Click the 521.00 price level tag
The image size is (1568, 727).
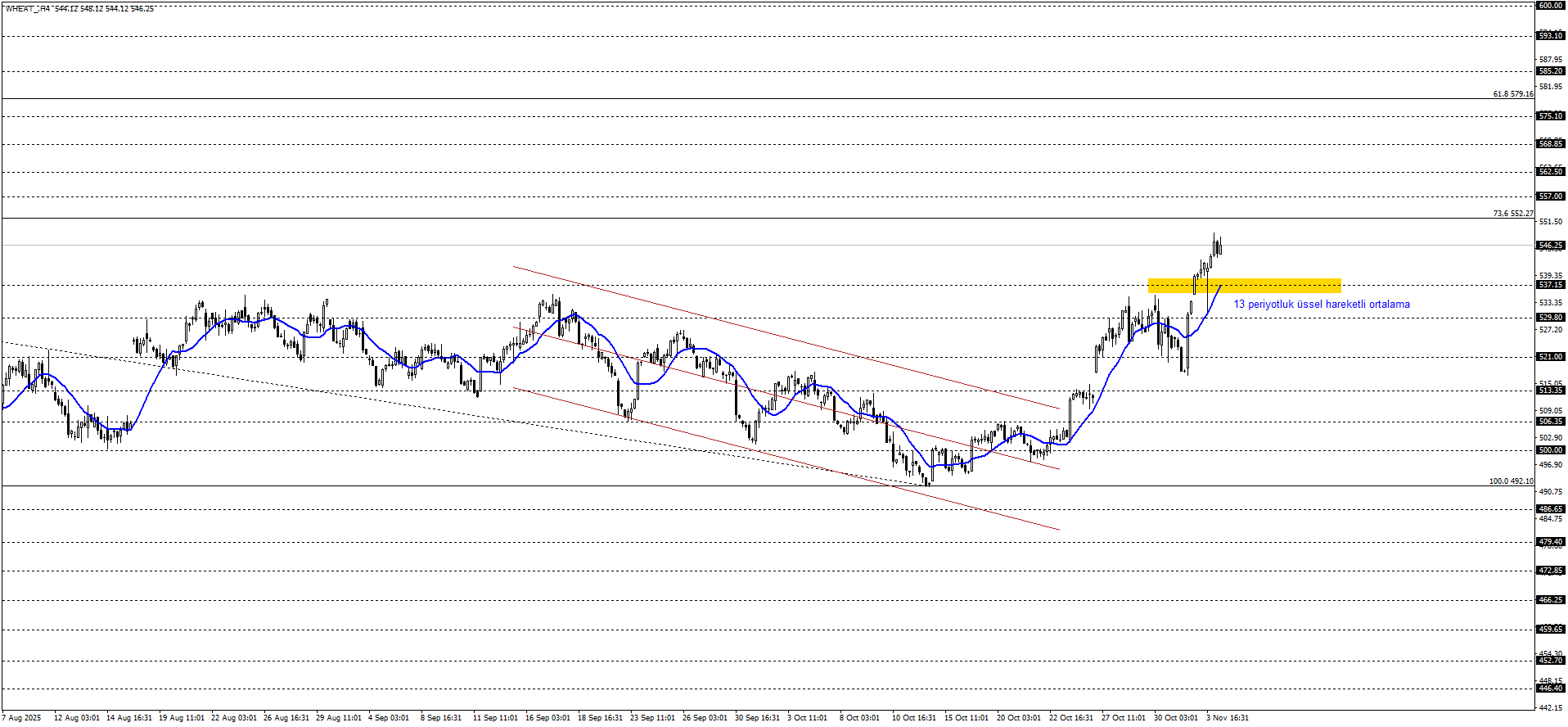point(1550,357)
